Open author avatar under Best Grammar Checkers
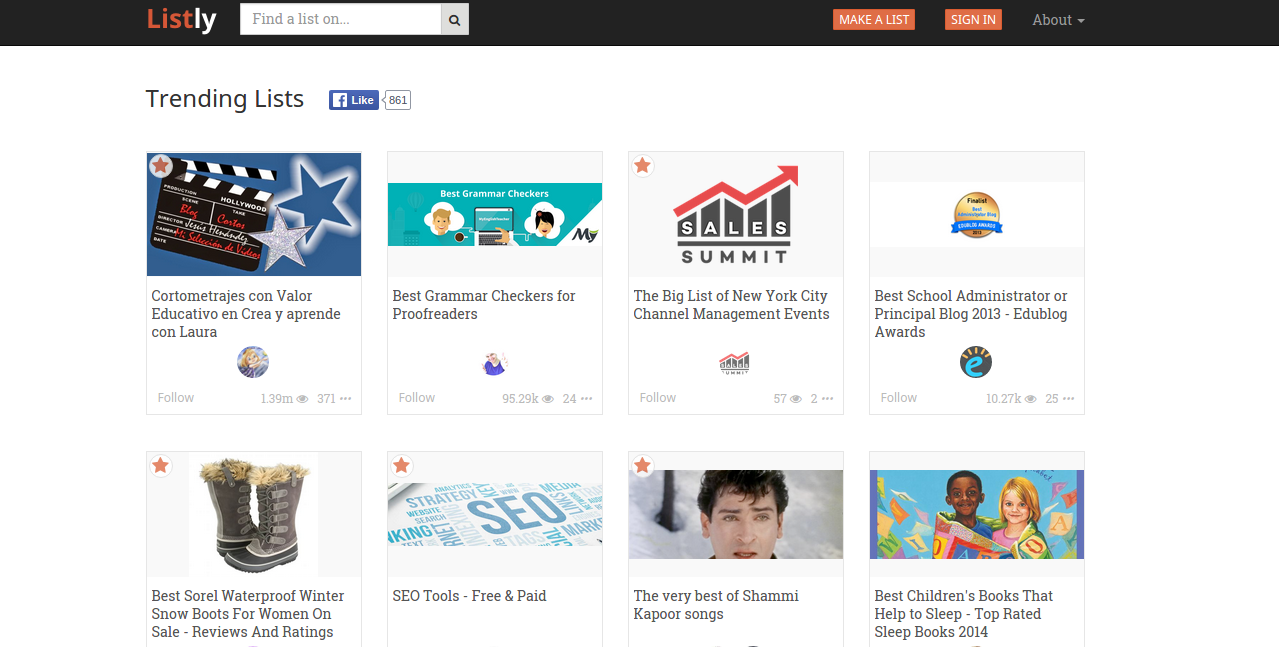Viewport: 1279px width, 647px height. coord(494,362)
